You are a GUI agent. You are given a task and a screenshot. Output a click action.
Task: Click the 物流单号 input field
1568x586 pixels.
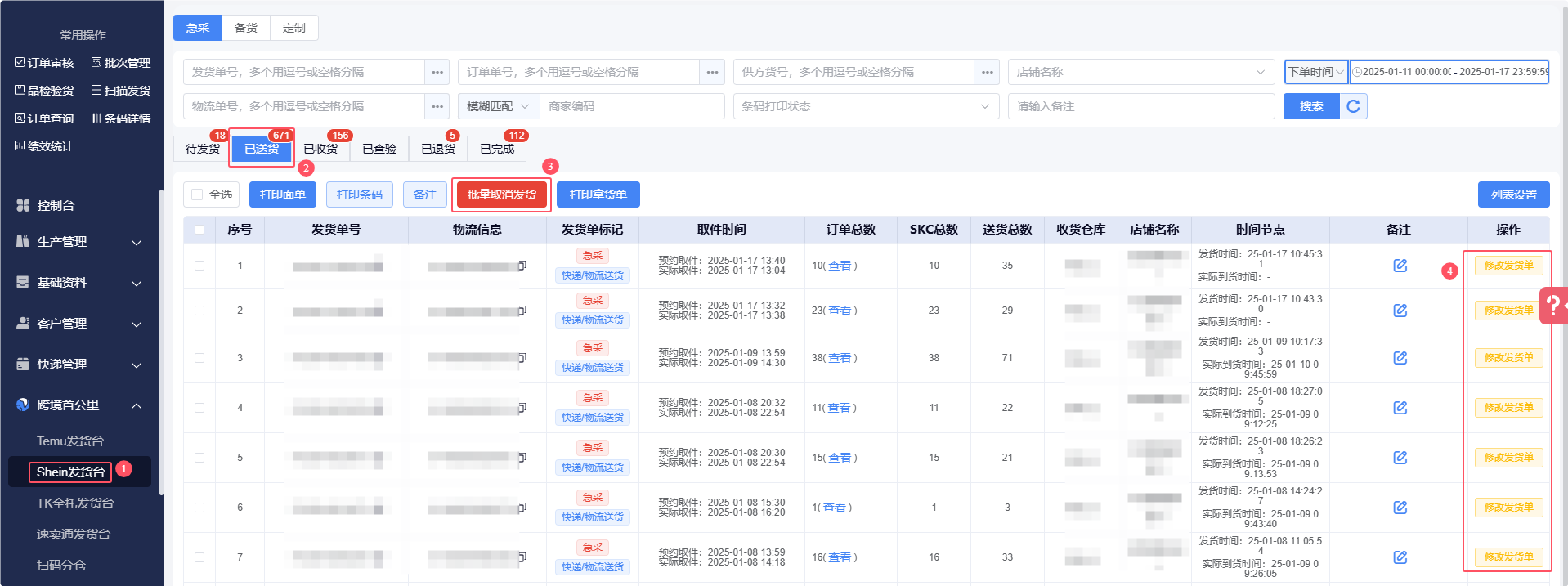coord(304,106)
